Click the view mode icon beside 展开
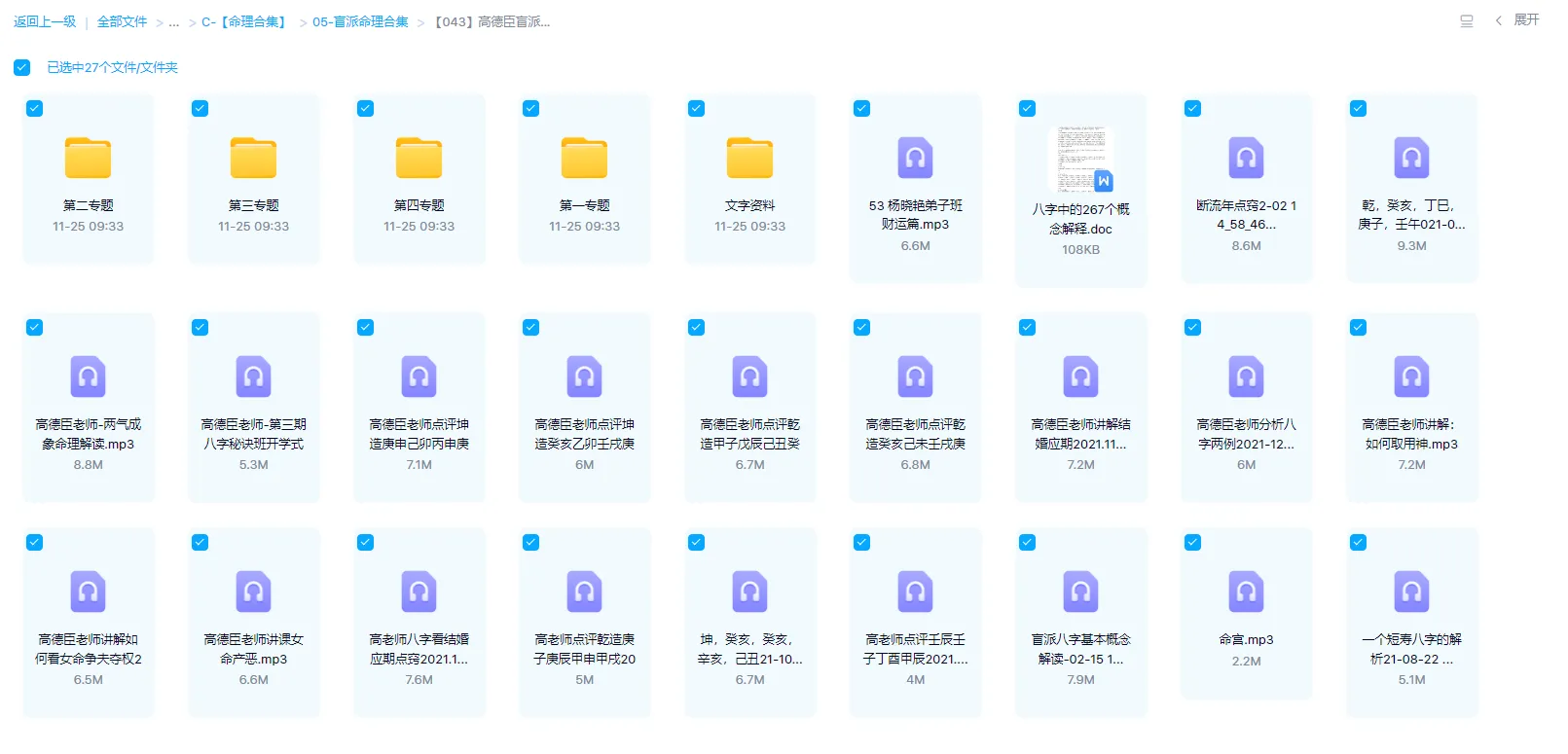 click(1467, 20)
